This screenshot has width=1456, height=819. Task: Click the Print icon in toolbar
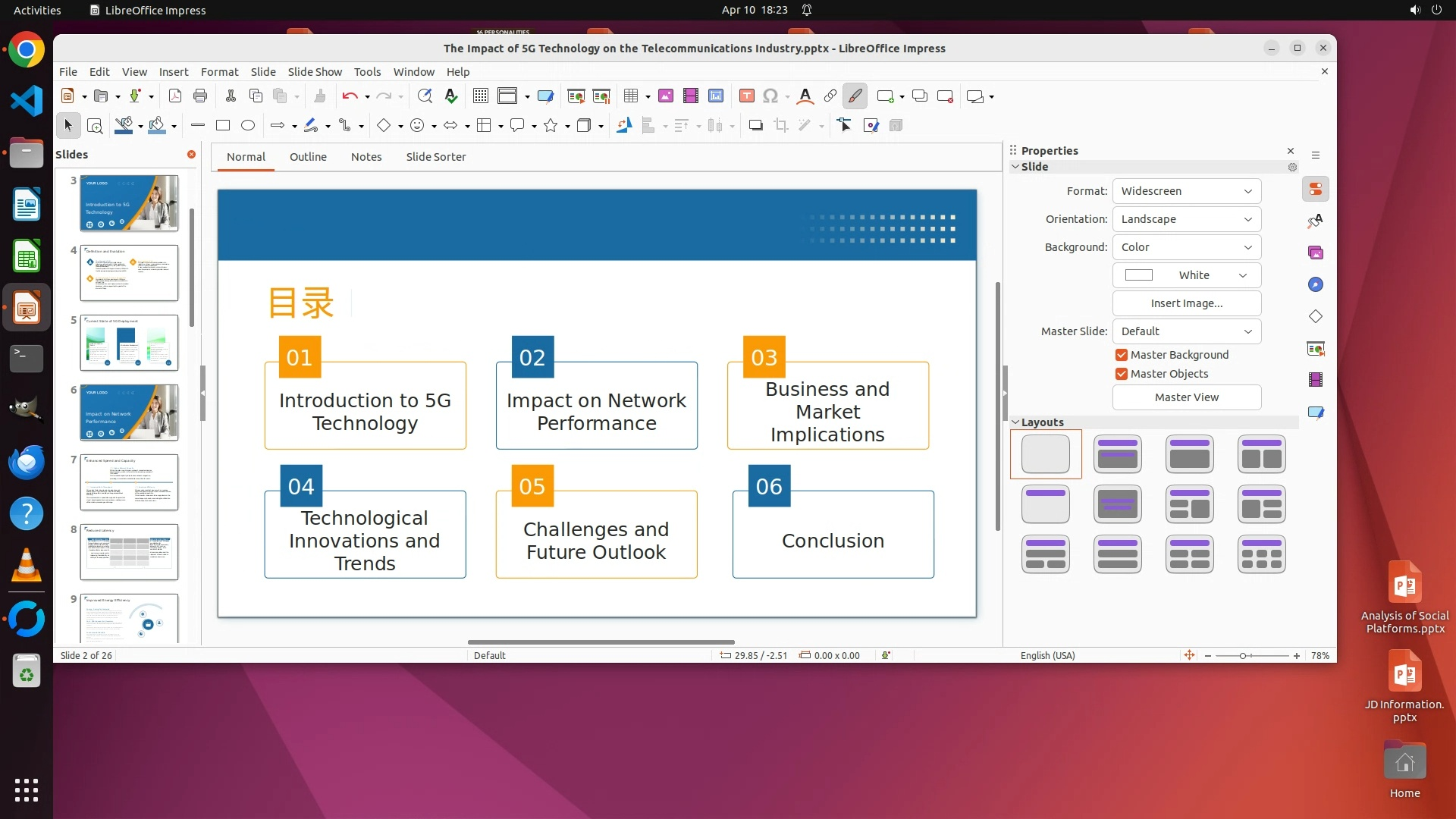pyautogui.click(x=200, y=96)
